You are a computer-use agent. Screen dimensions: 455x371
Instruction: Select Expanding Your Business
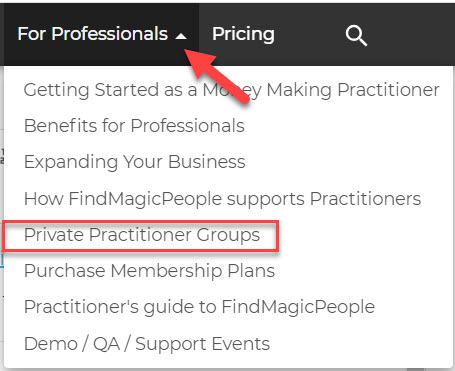pyautogui.click(x=134, y=162)
